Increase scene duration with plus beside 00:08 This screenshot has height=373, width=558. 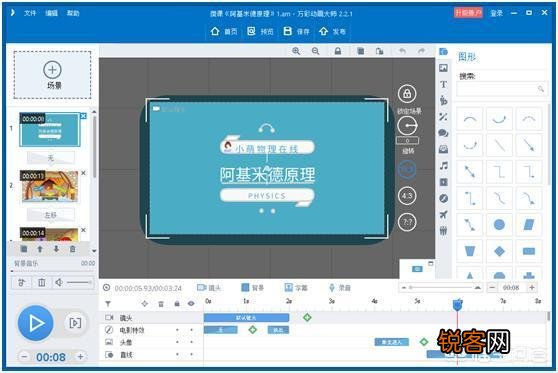80,357
